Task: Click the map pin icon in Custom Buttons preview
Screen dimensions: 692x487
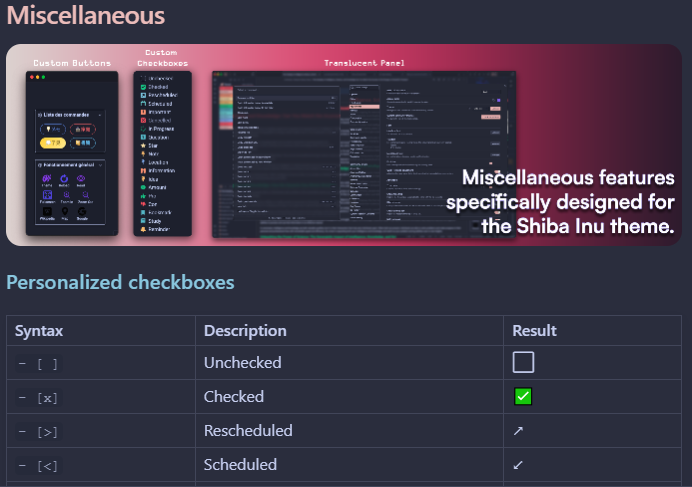Action: (65, 211)
